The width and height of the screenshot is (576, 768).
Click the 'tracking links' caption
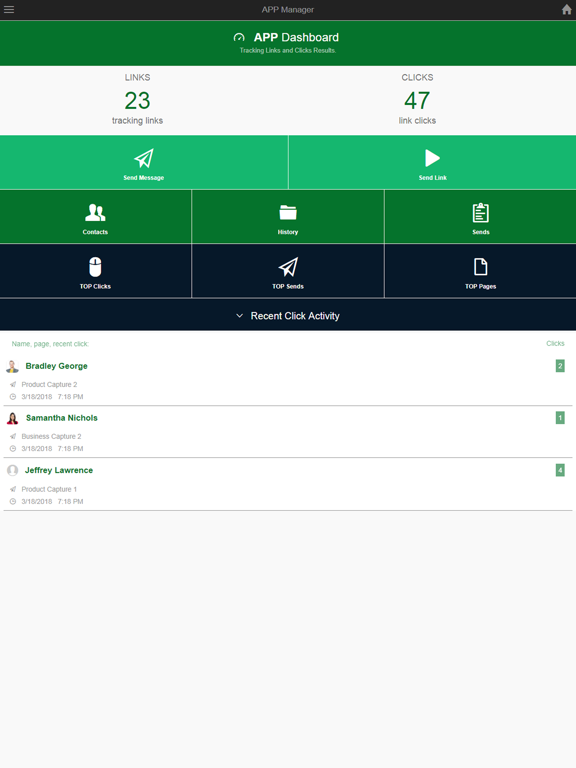click(x=137, y=120)
